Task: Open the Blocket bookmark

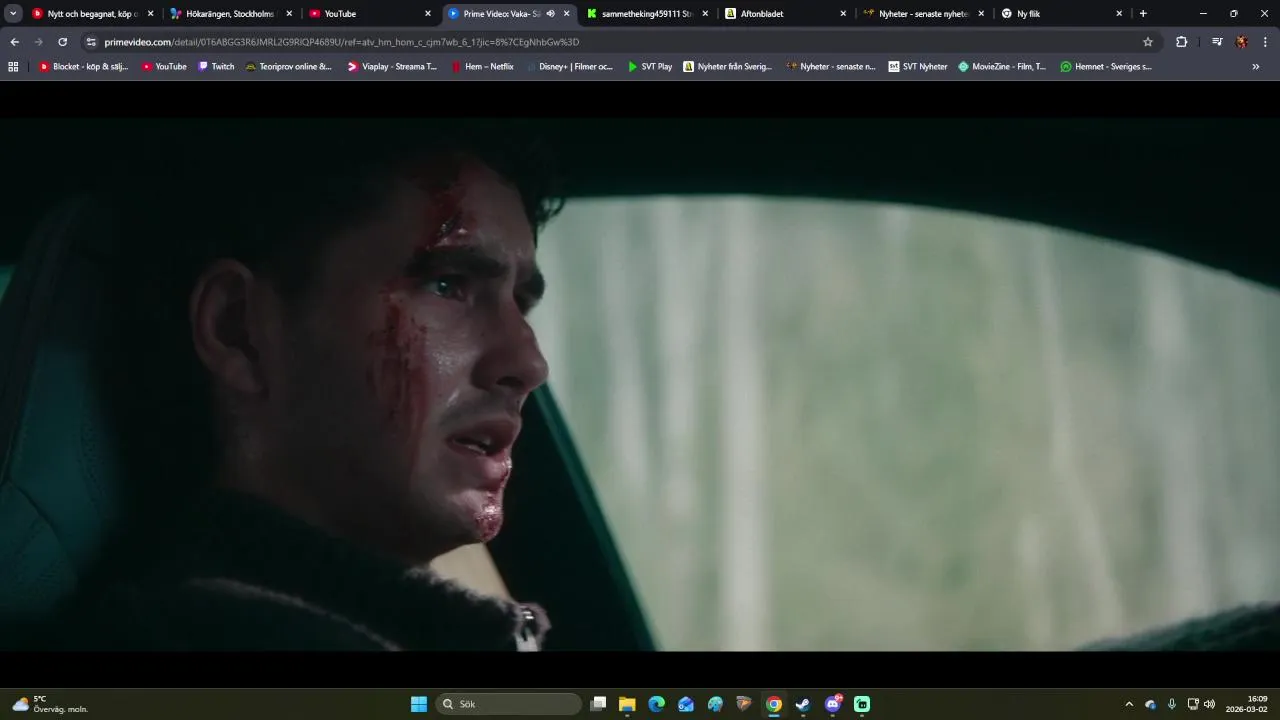Action: coord(84,67)
